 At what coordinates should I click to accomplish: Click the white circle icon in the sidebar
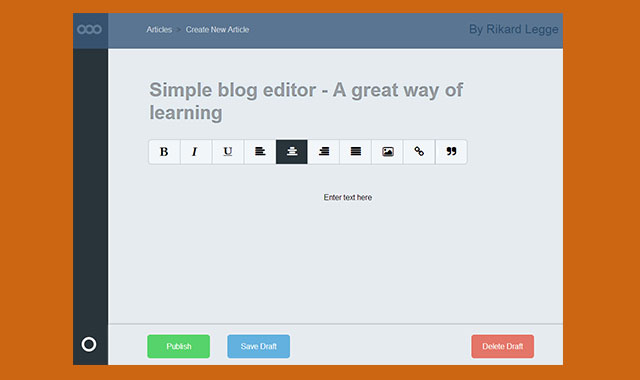point(89,344)
